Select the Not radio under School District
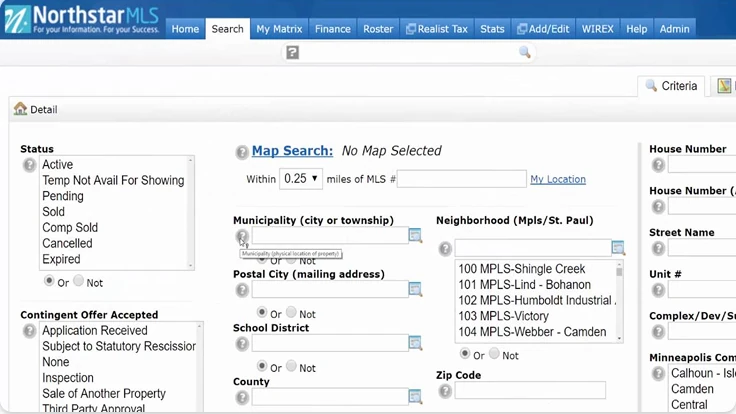This screenshot has height=414, width=736. (291, 366)
